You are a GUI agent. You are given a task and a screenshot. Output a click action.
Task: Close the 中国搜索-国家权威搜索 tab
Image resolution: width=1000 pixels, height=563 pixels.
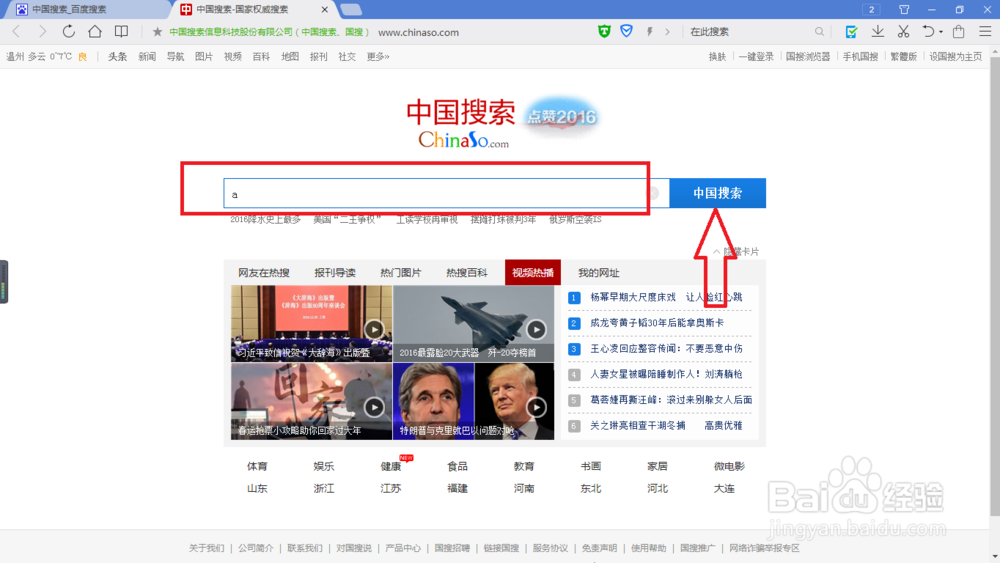[325, 10]
